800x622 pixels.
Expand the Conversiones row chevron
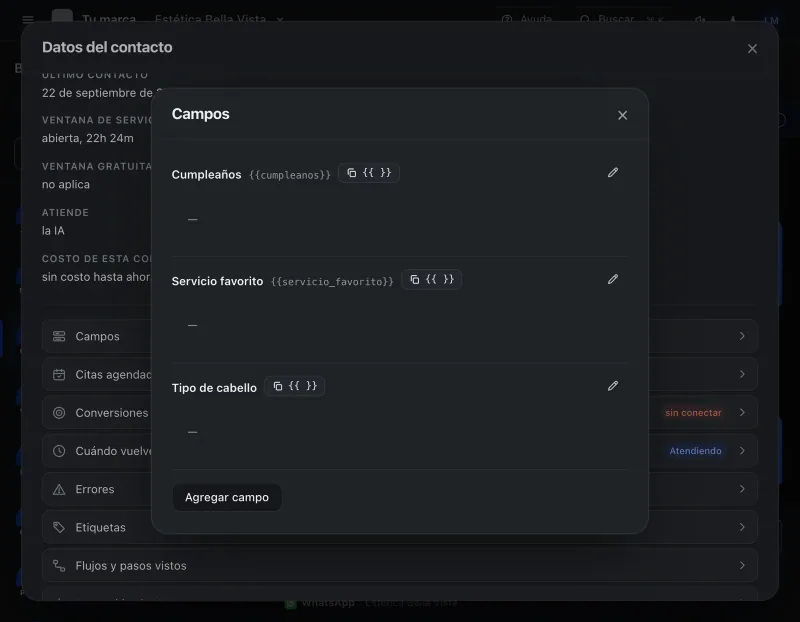[x=742, y=412]
